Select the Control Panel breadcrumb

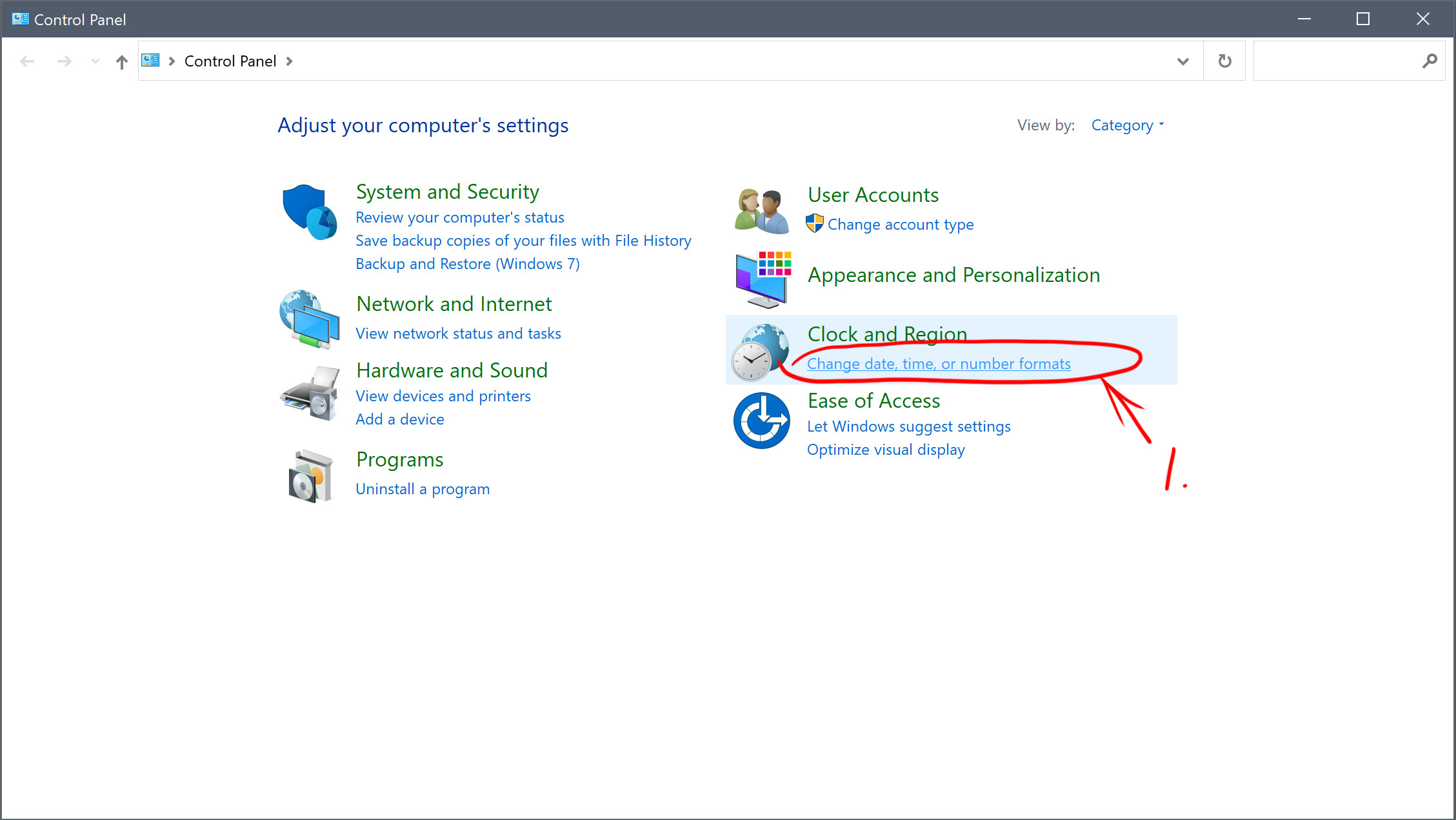tap(230, 61)
